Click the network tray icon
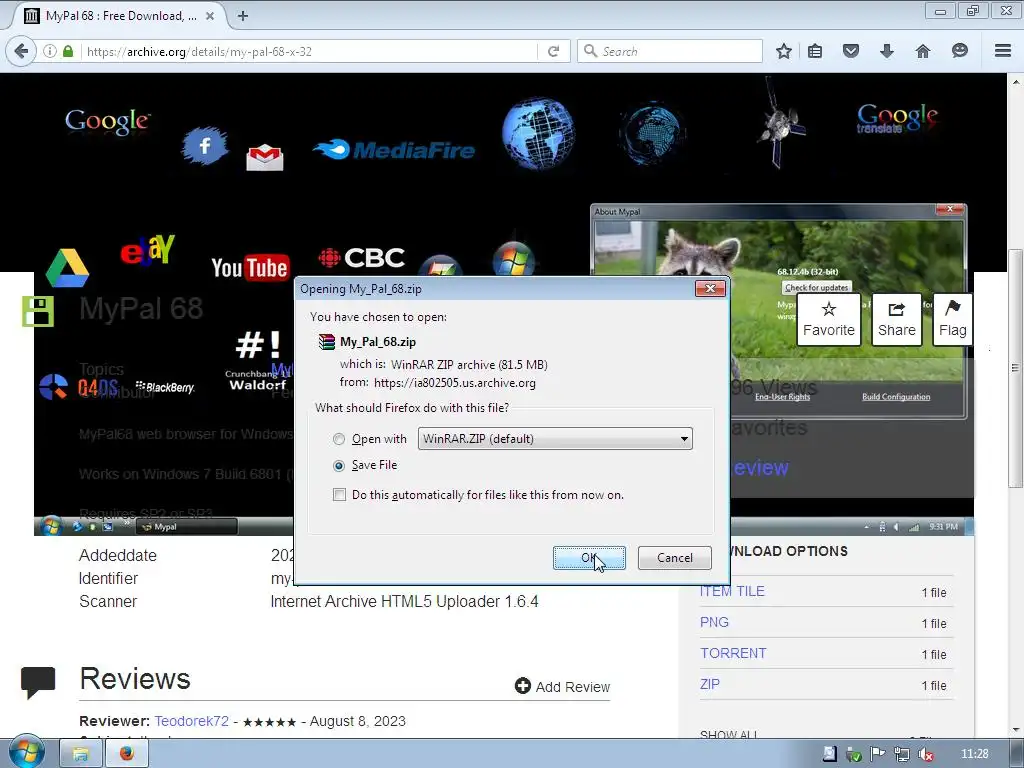 (x=901, y=754)
